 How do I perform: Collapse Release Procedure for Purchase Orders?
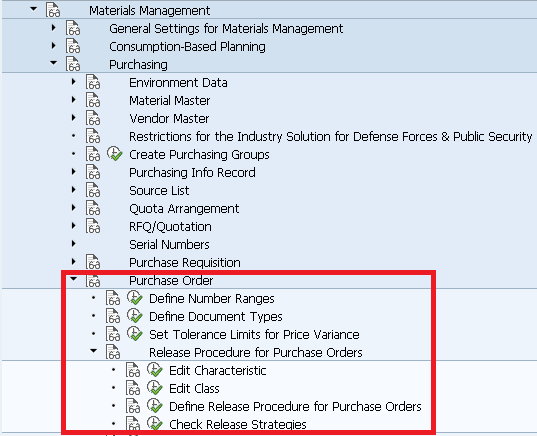pyautogui.click(x=93, y=351)
